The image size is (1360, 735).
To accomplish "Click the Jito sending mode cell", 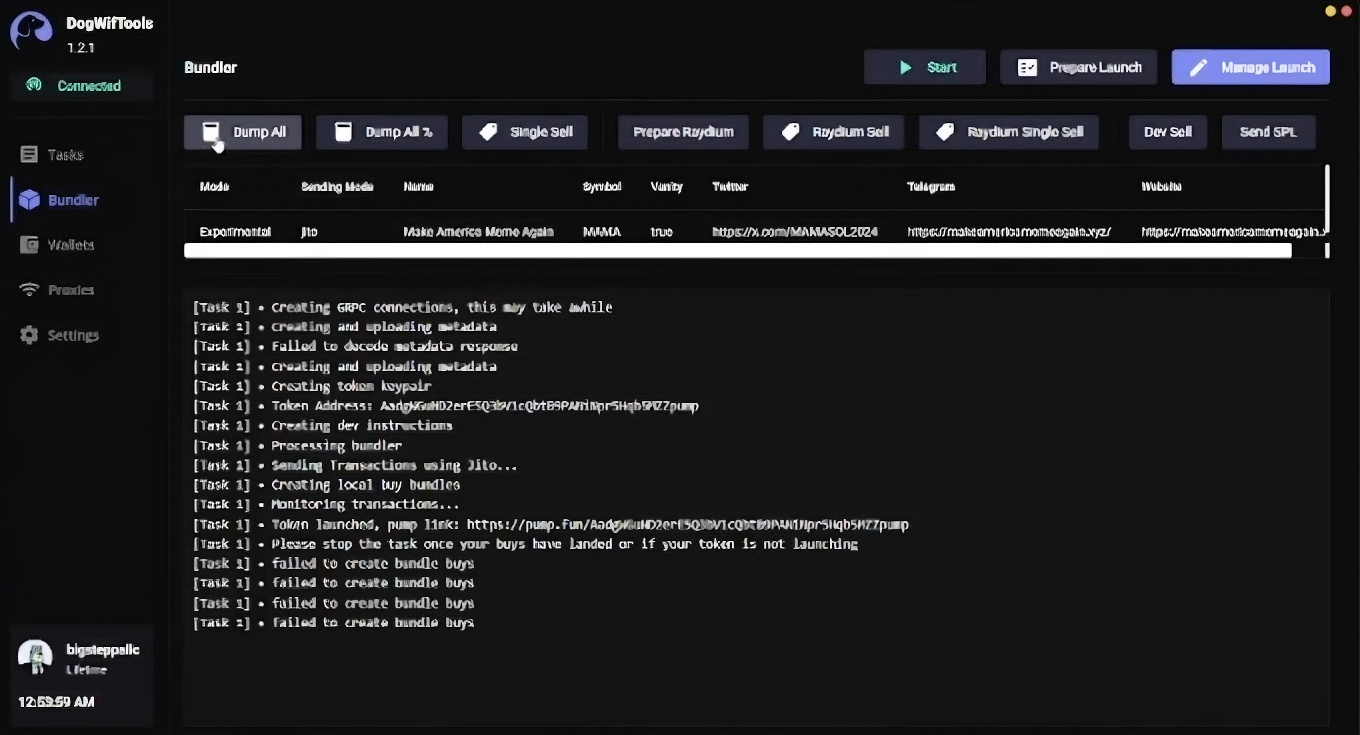I will pyautogui.click(x=309, y=231).
